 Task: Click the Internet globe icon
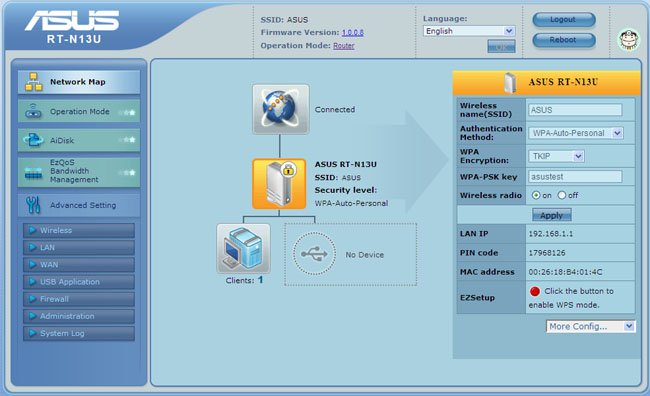tap(281, 109)
